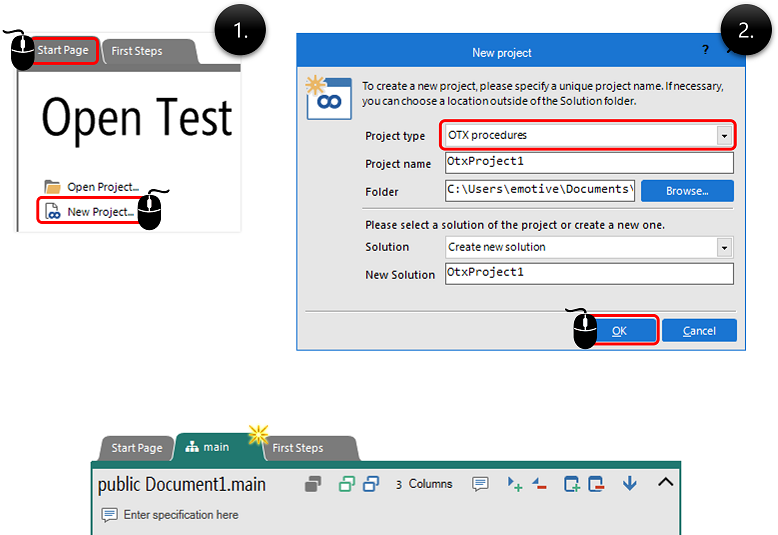Image resolution: width=778 pixels, height=535 pixels.
Task: Switch to the main procedure tab
Action: 209,448
